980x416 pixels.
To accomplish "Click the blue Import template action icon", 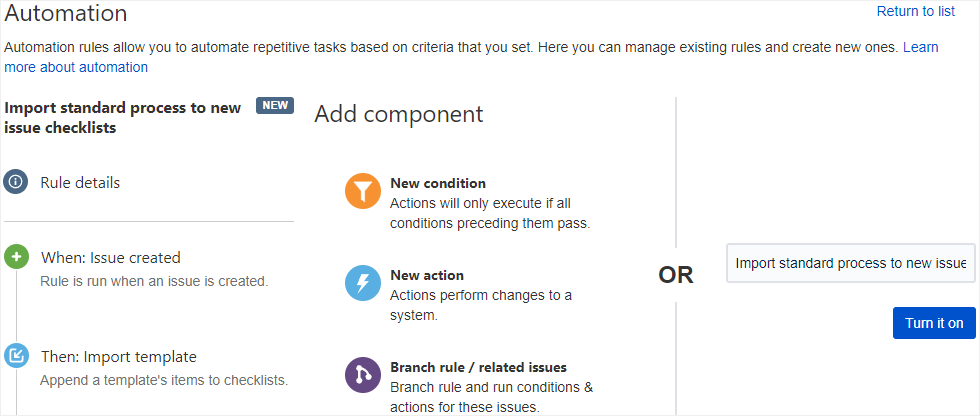I will coord(16,356).
